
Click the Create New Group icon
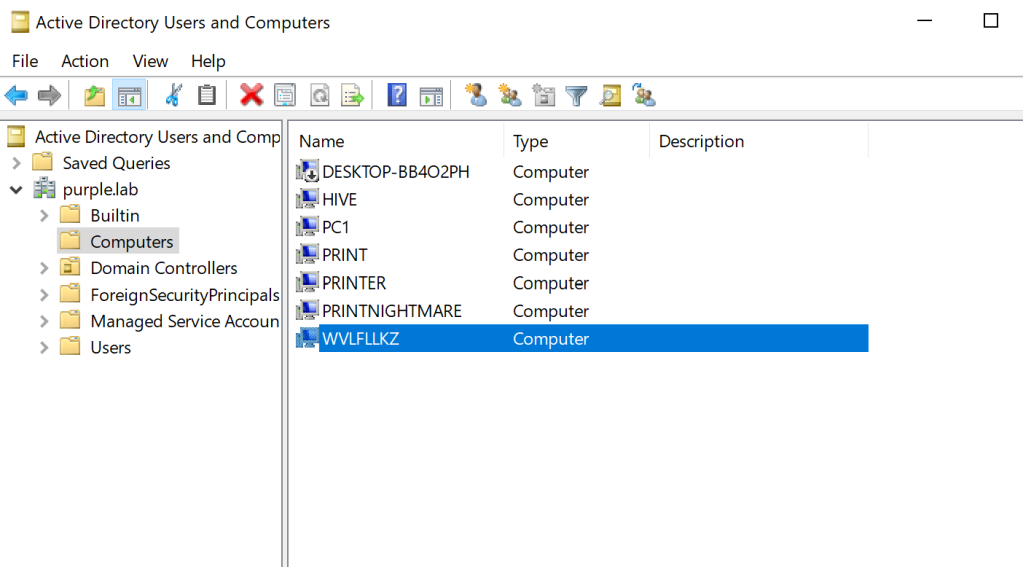tap(510, 96)
